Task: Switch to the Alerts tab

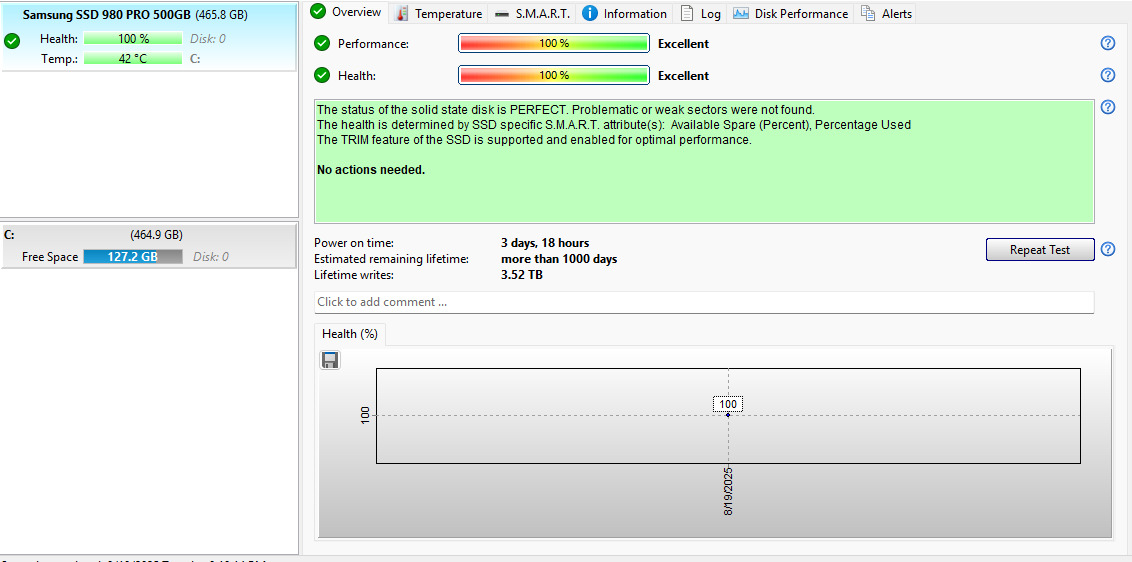Action: tap(886, 14)
